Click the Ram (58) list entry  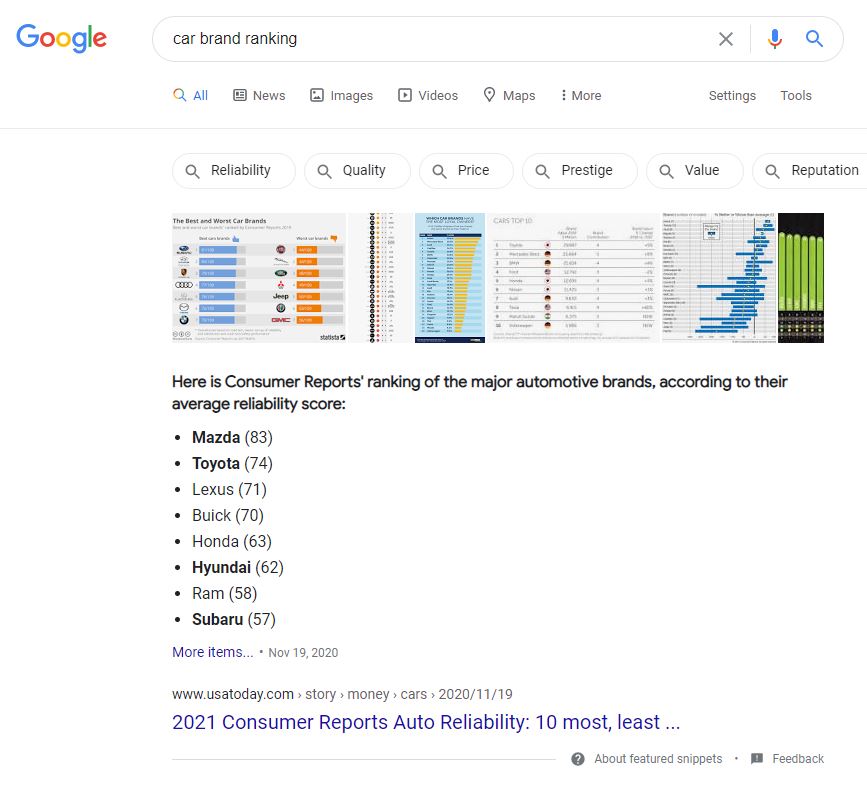coord(224,593)
